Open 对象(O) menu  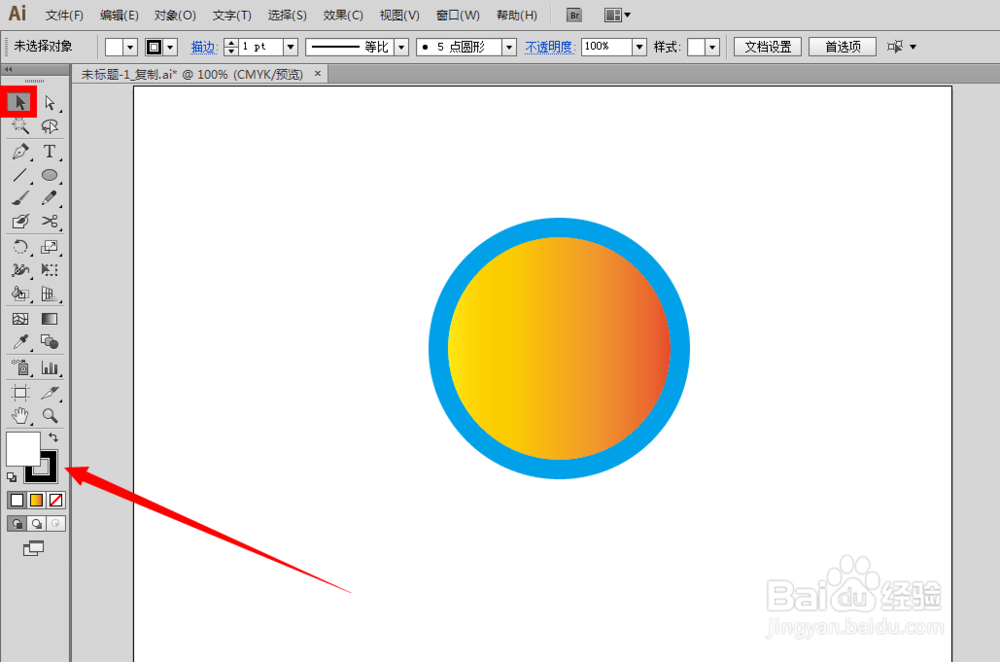coord(175,15)
